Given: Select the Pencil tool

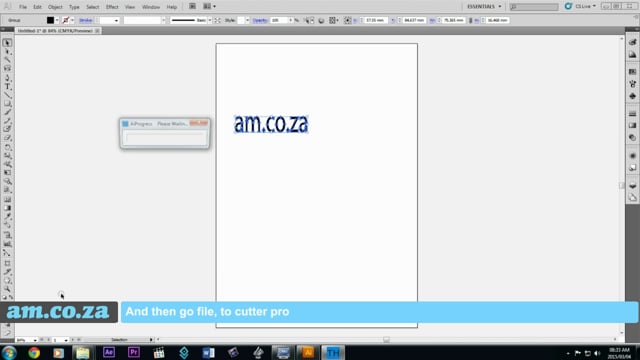Looking at the screenshot, I should click(x=7, y=120).
